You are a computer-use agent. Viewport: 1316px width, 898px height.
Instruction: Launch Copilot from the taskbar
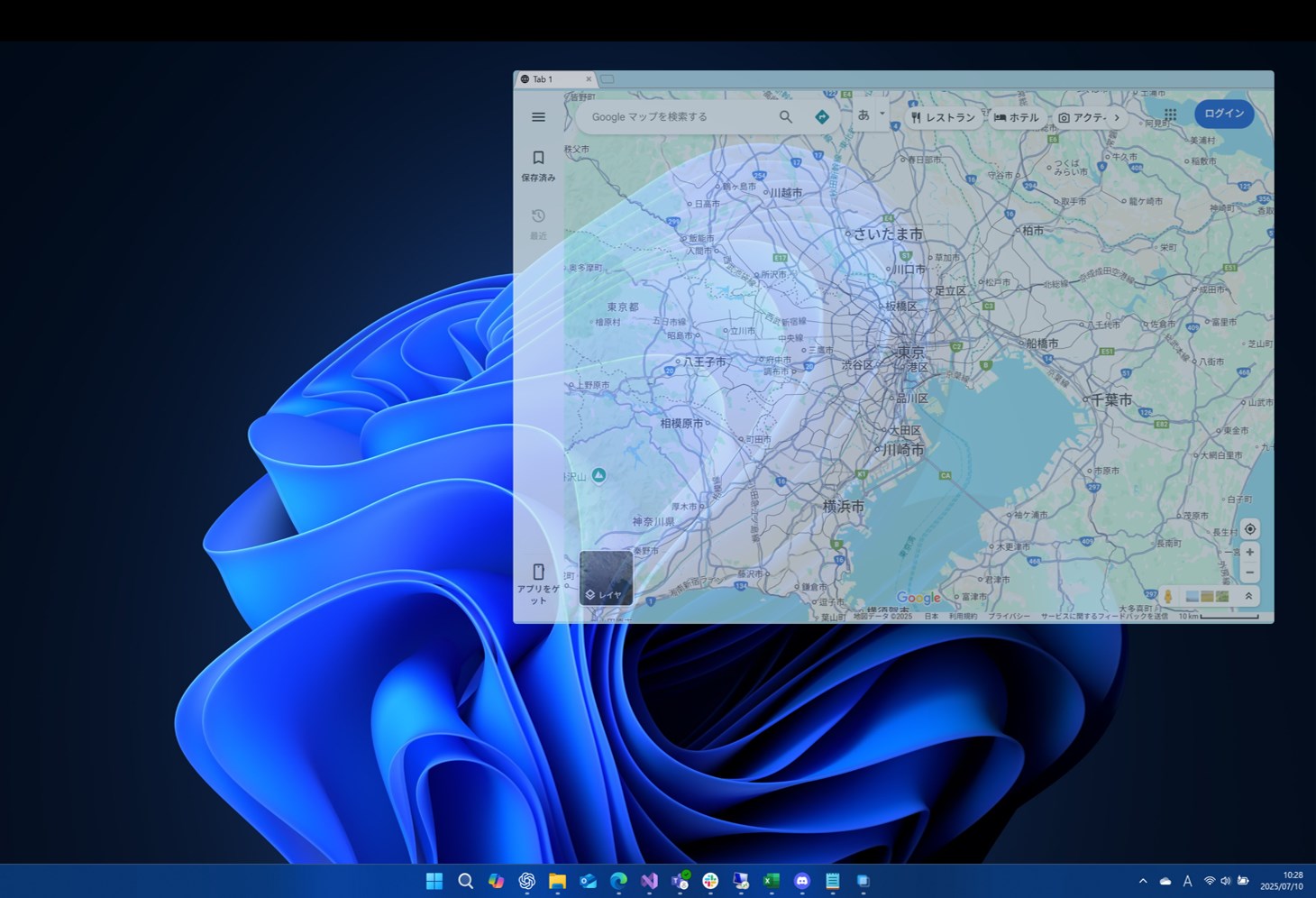496,881
